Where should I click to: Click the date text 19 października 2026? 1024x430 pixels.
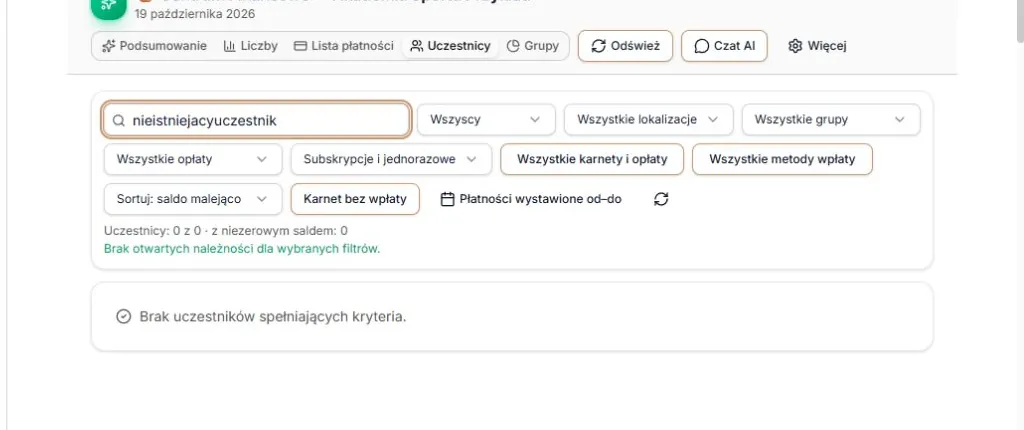(195, 14)
